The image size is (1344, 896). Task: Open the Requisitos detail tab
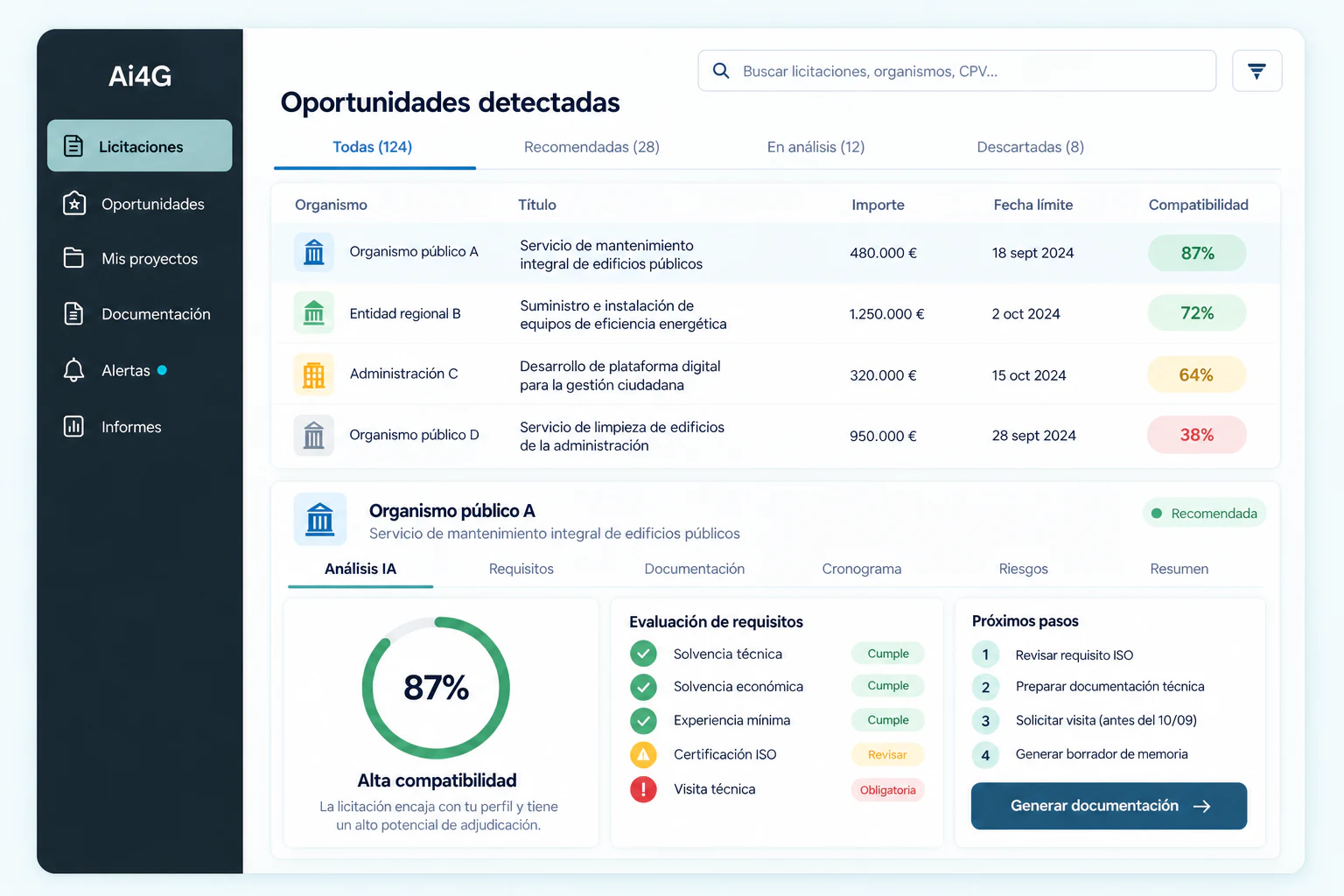click(521, 569)
